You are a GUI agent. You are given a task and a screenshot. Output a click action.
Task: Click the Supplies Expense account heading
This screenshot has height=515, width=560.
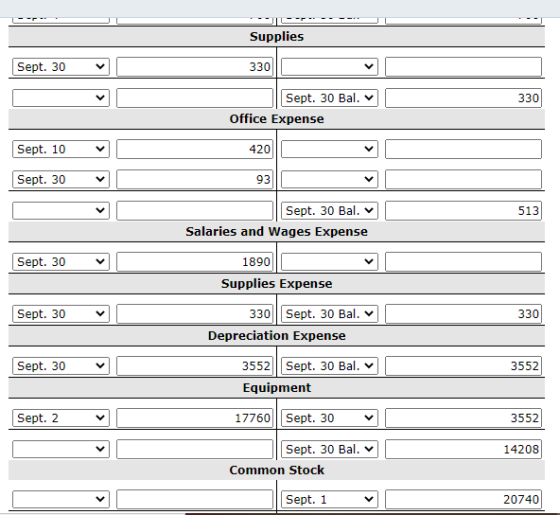[277, 284]
